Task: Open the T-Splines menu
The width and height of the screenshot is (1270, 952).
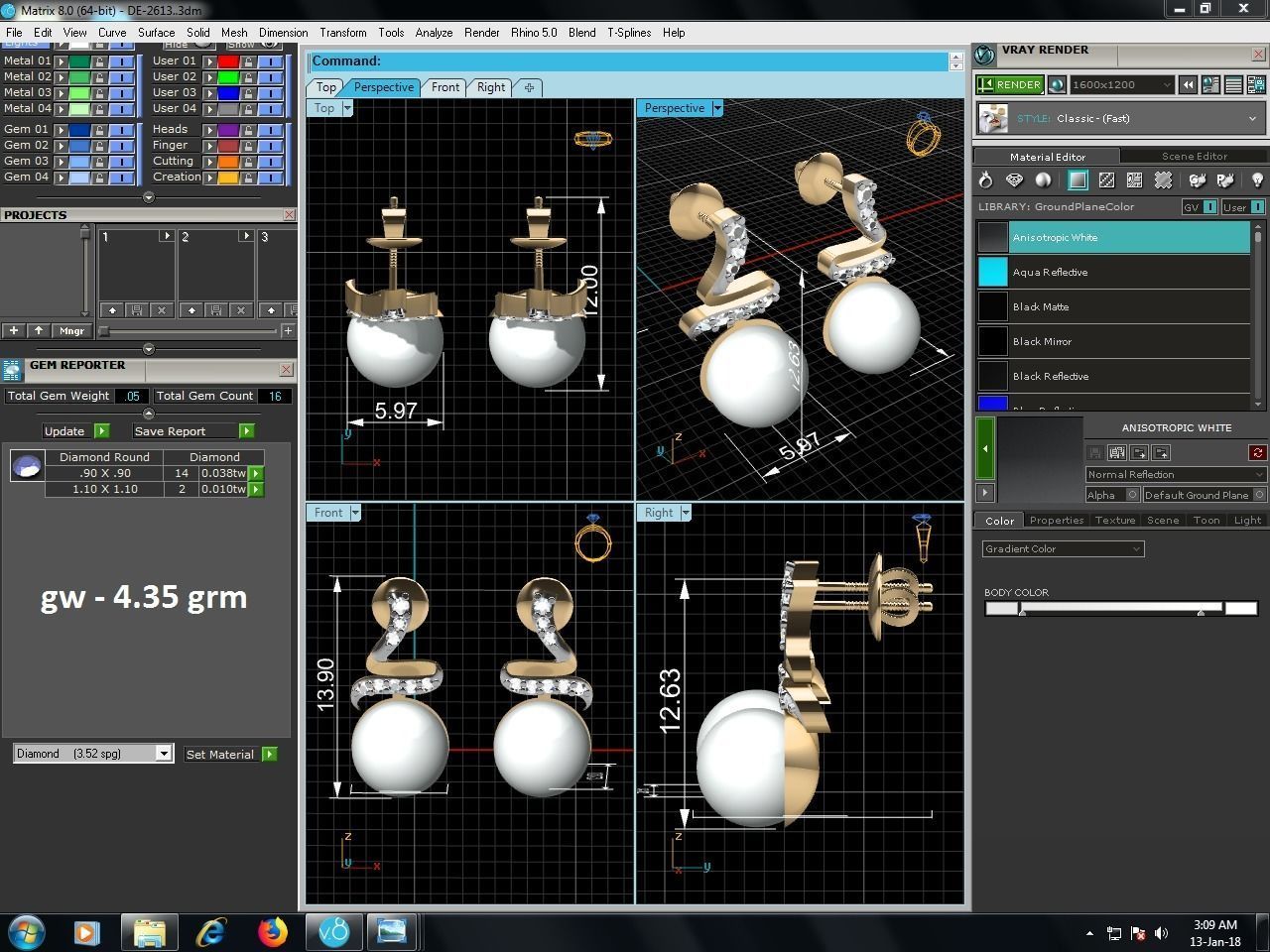Action: (x=629, y=33)
